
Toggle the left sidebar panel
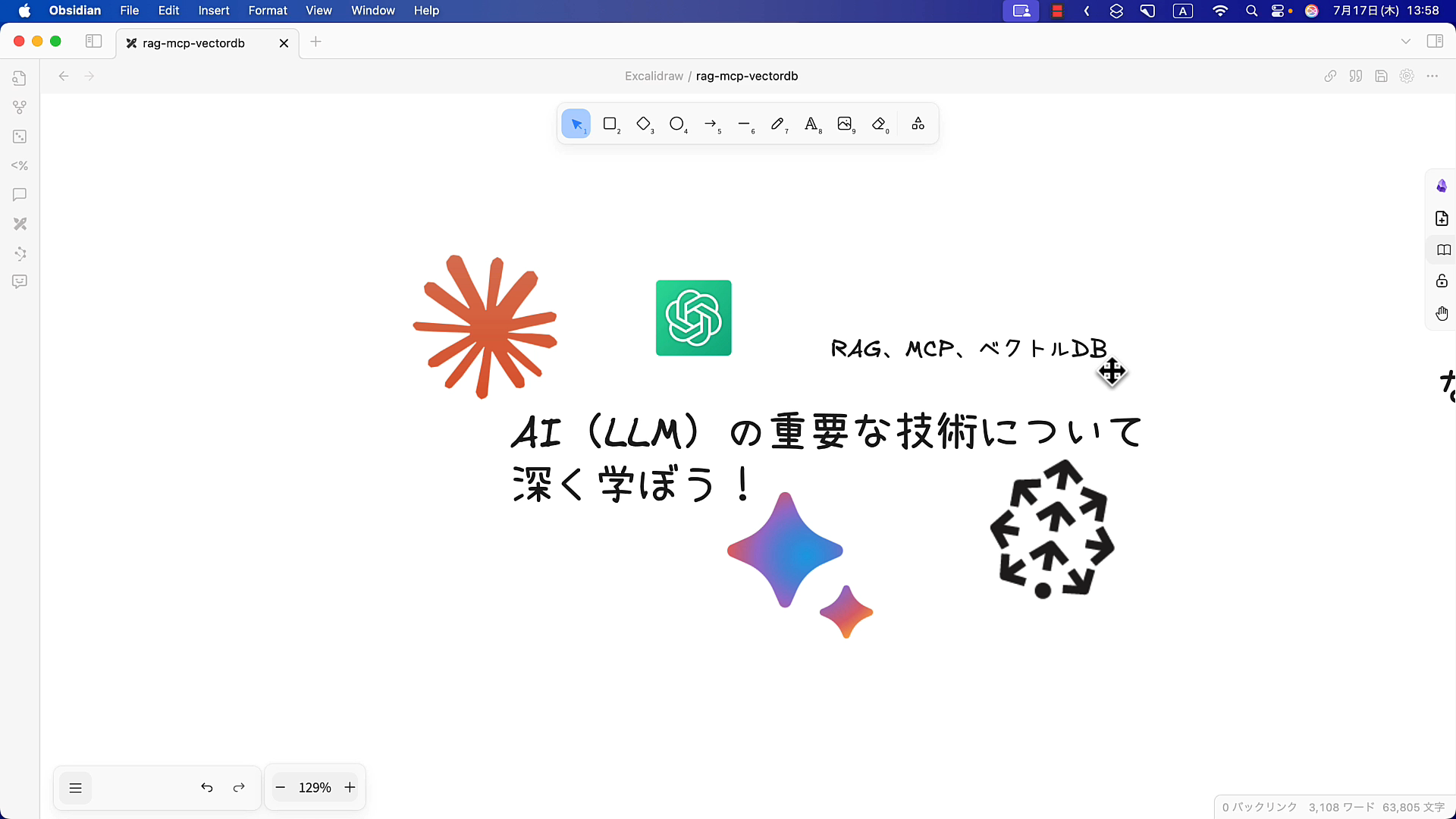[93, 42]
